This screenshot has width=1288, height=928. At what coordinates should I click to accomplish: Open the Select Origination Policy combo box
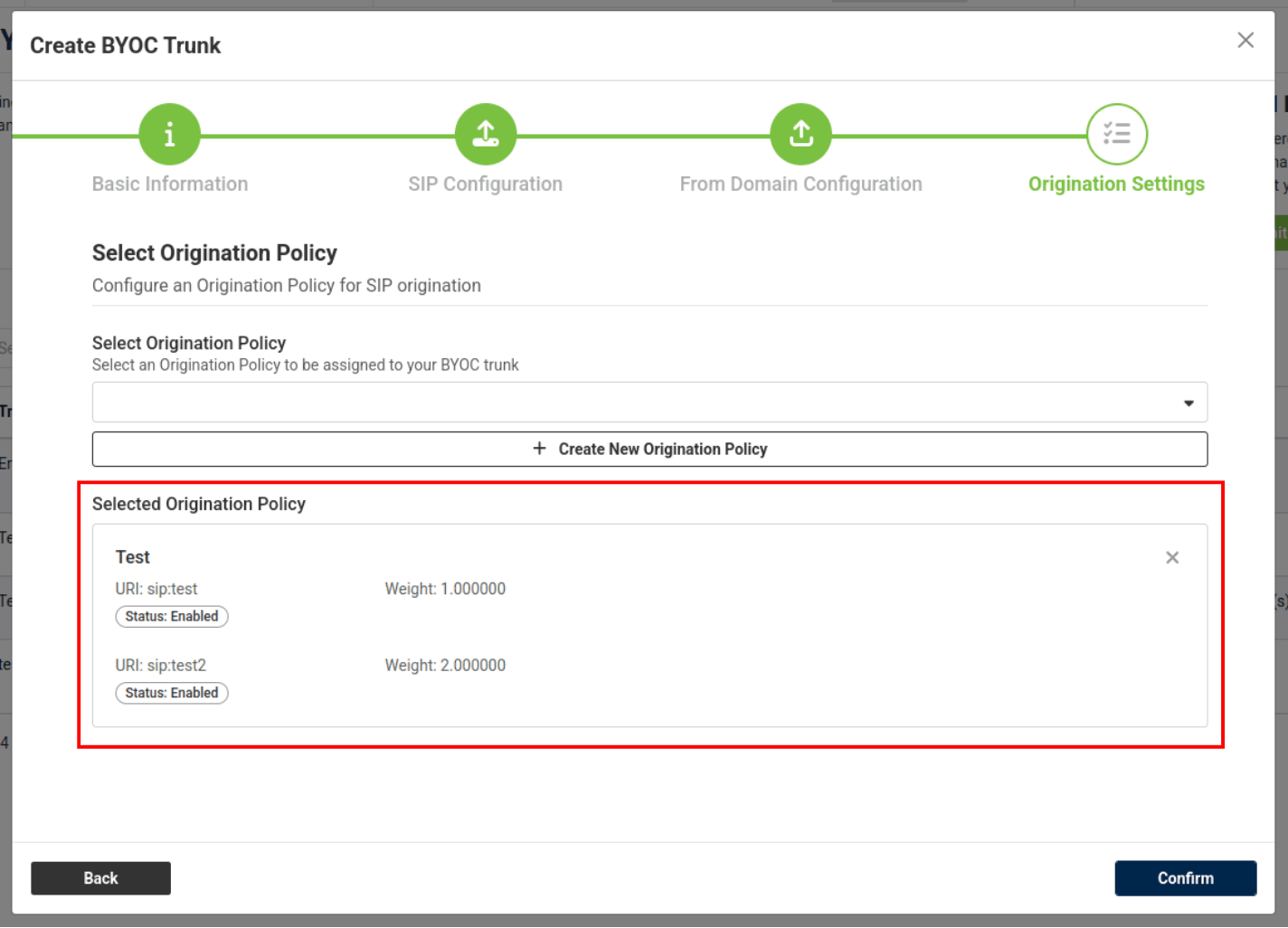click(633, 402)
